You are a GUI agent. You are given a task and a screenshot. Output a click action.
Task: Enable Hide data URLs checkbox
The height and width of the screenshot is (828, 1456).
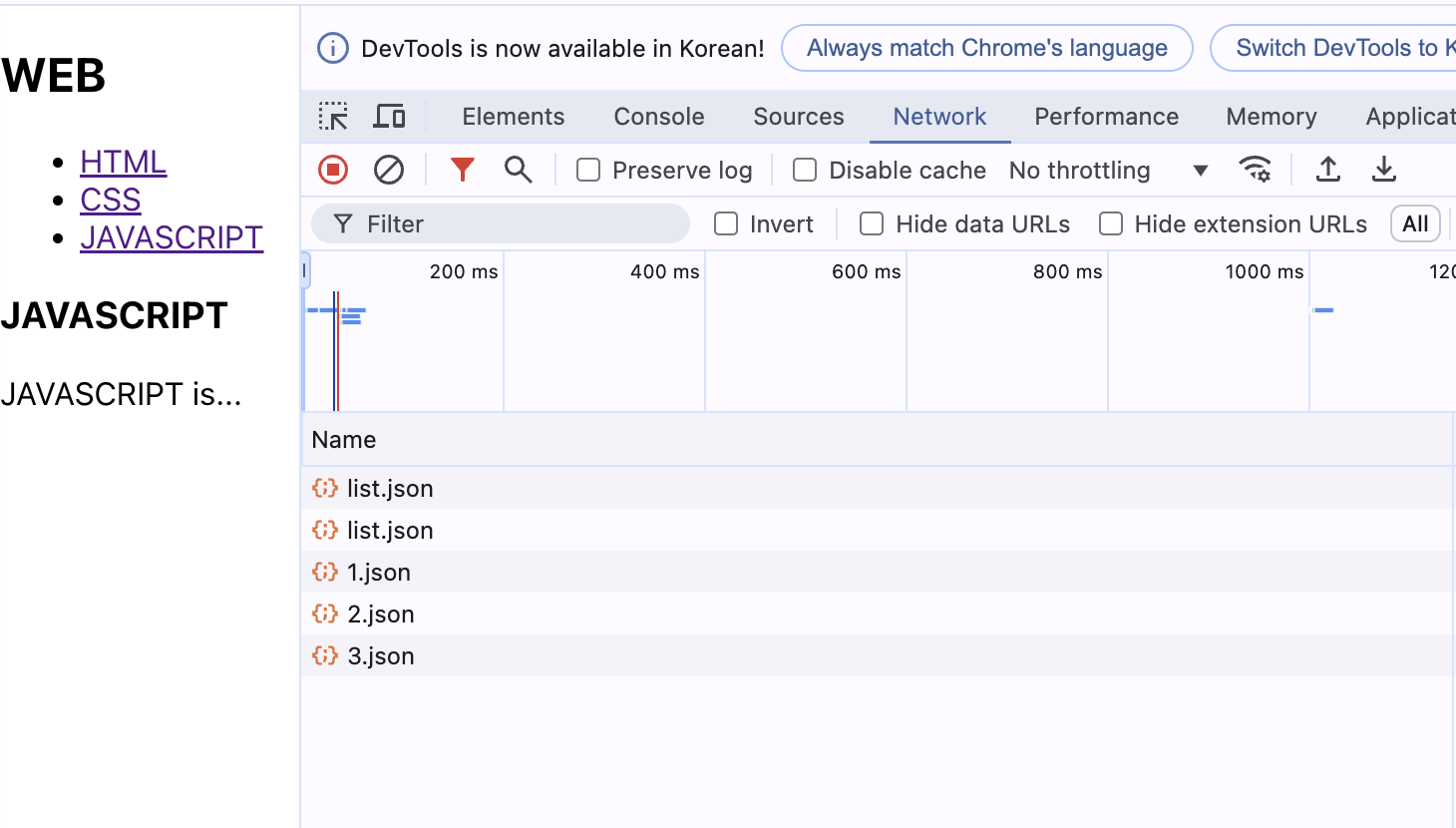click(872, 224)
